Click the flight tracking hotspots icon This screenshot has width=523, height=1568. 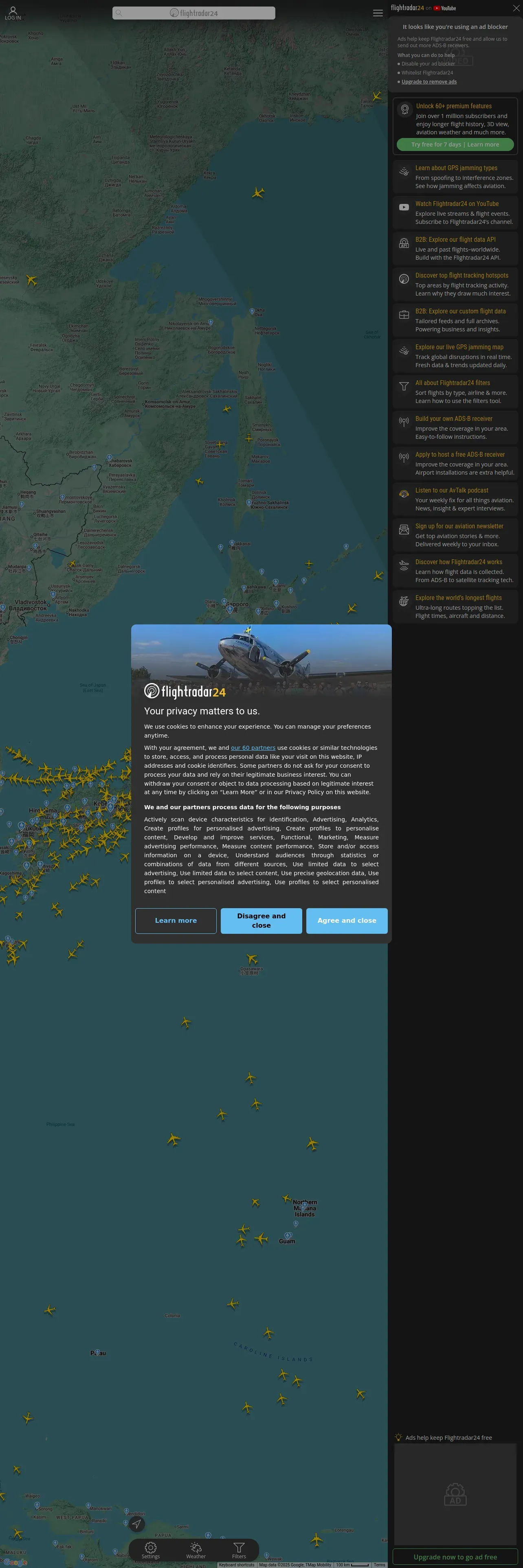pyautogui.click(x=404, y=279)
